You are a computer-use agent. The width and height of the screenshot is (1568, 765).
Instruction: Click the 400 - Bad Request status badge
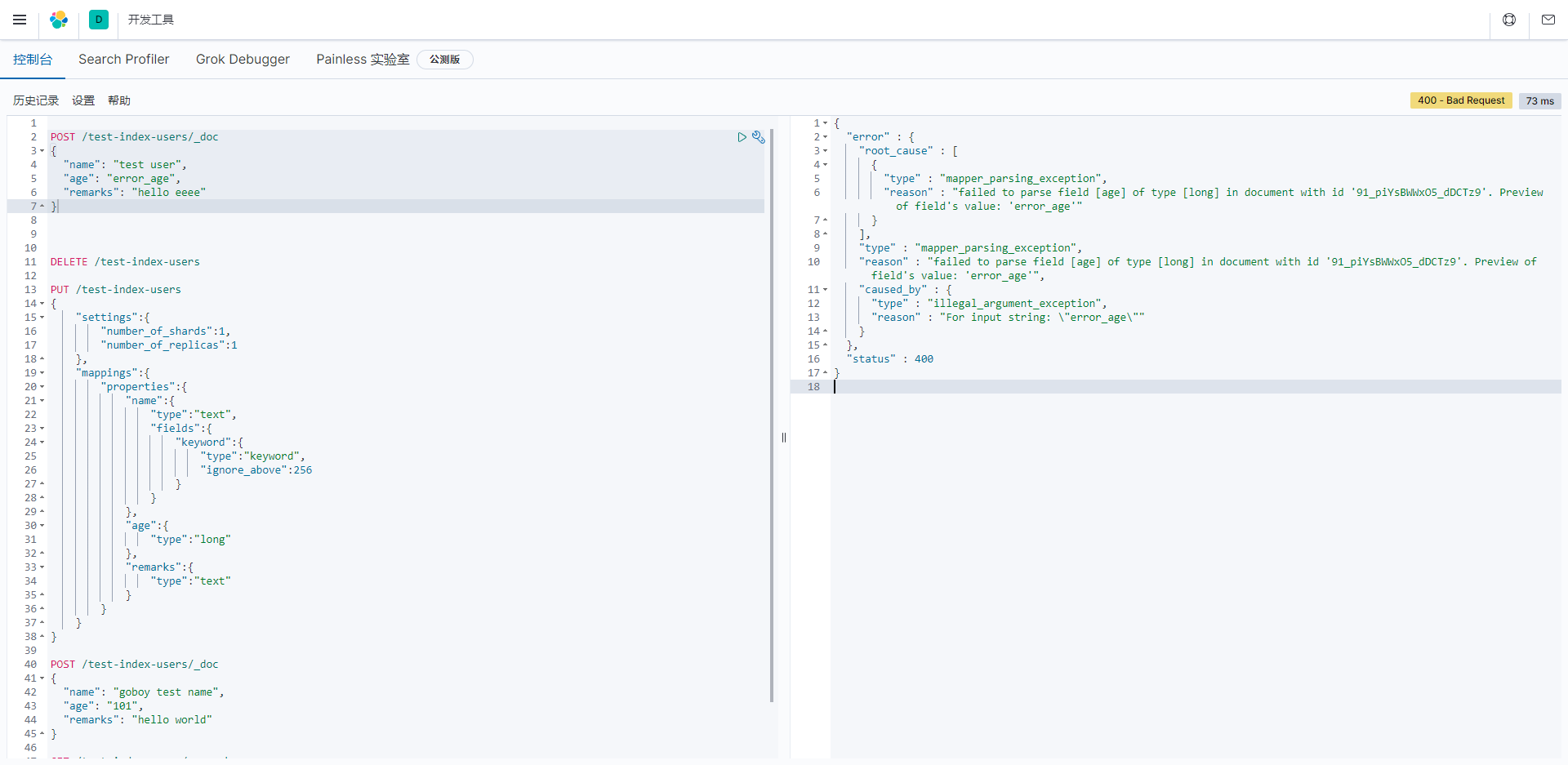click(x=1461, y=100)
